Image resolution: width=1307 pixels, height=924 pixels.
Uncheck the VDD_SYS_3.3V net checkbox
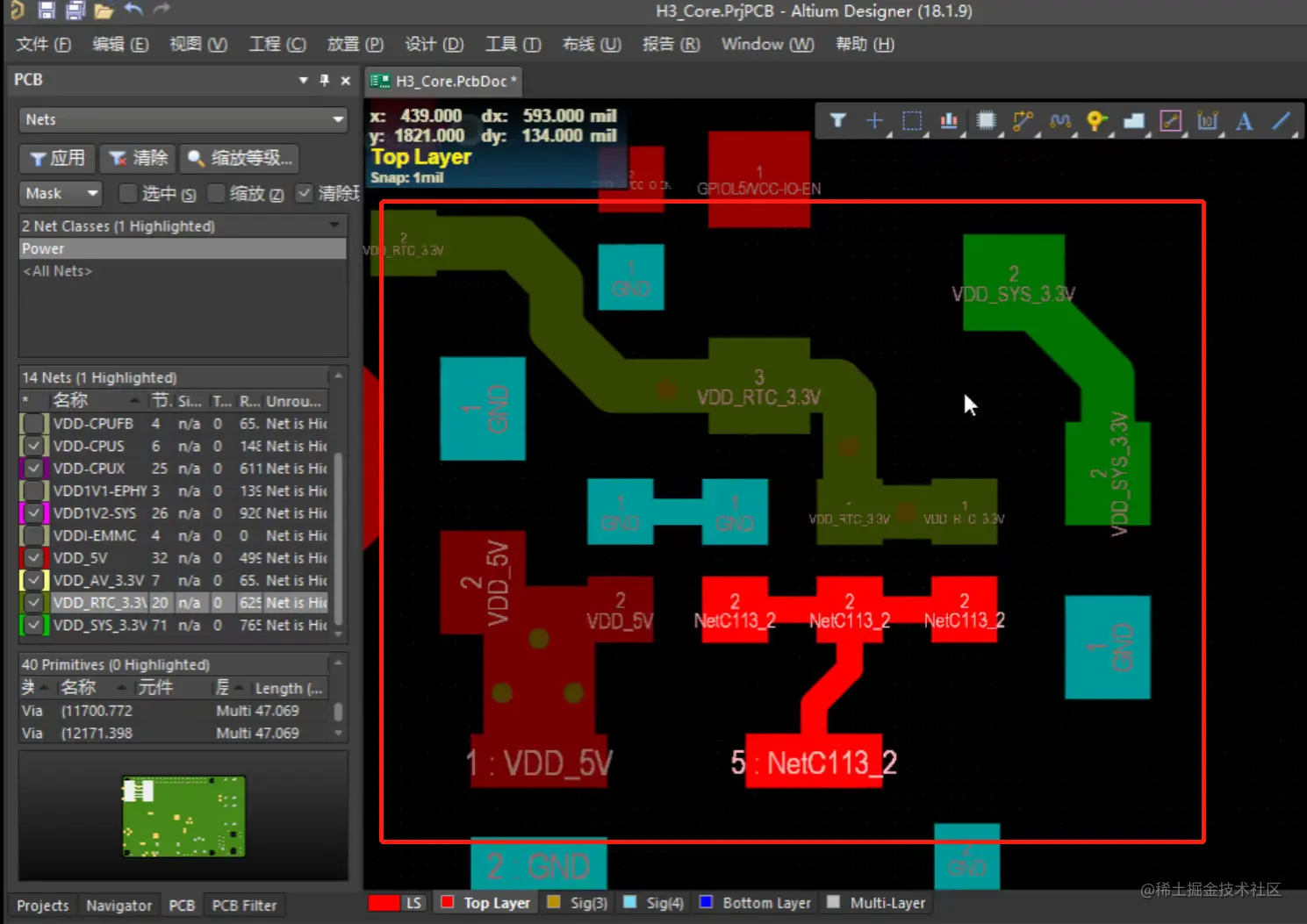pos(33,625)
